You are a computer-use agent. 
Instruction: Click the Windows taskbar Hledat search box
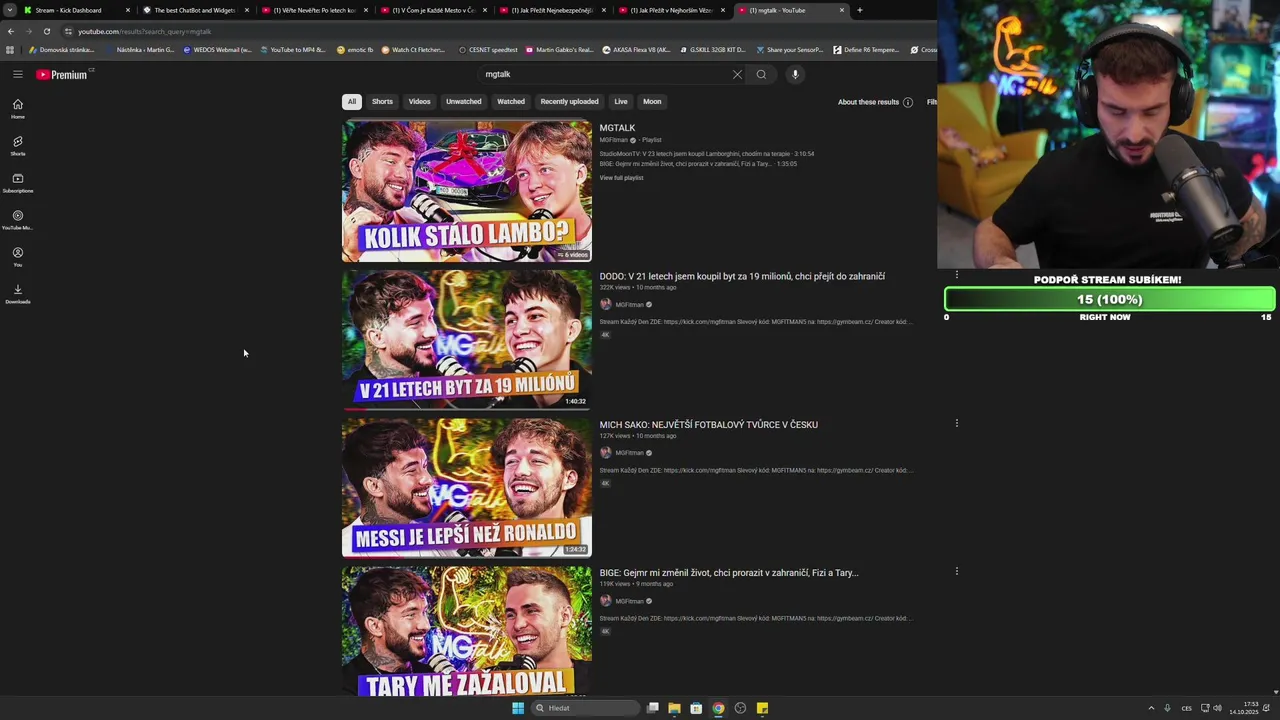click(585, 708)
